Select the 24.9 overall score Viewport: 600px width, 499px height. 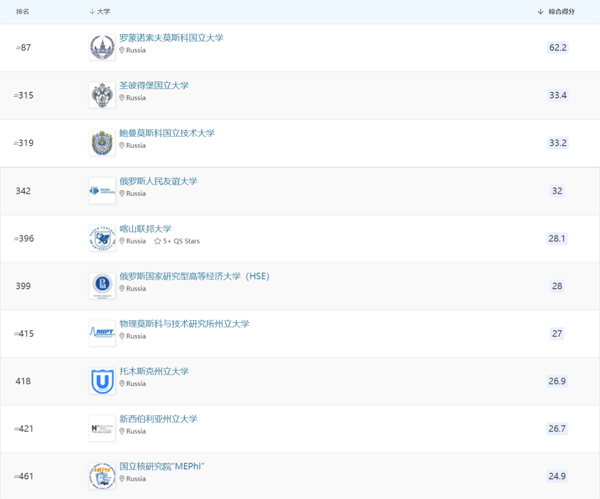point(557,476)
